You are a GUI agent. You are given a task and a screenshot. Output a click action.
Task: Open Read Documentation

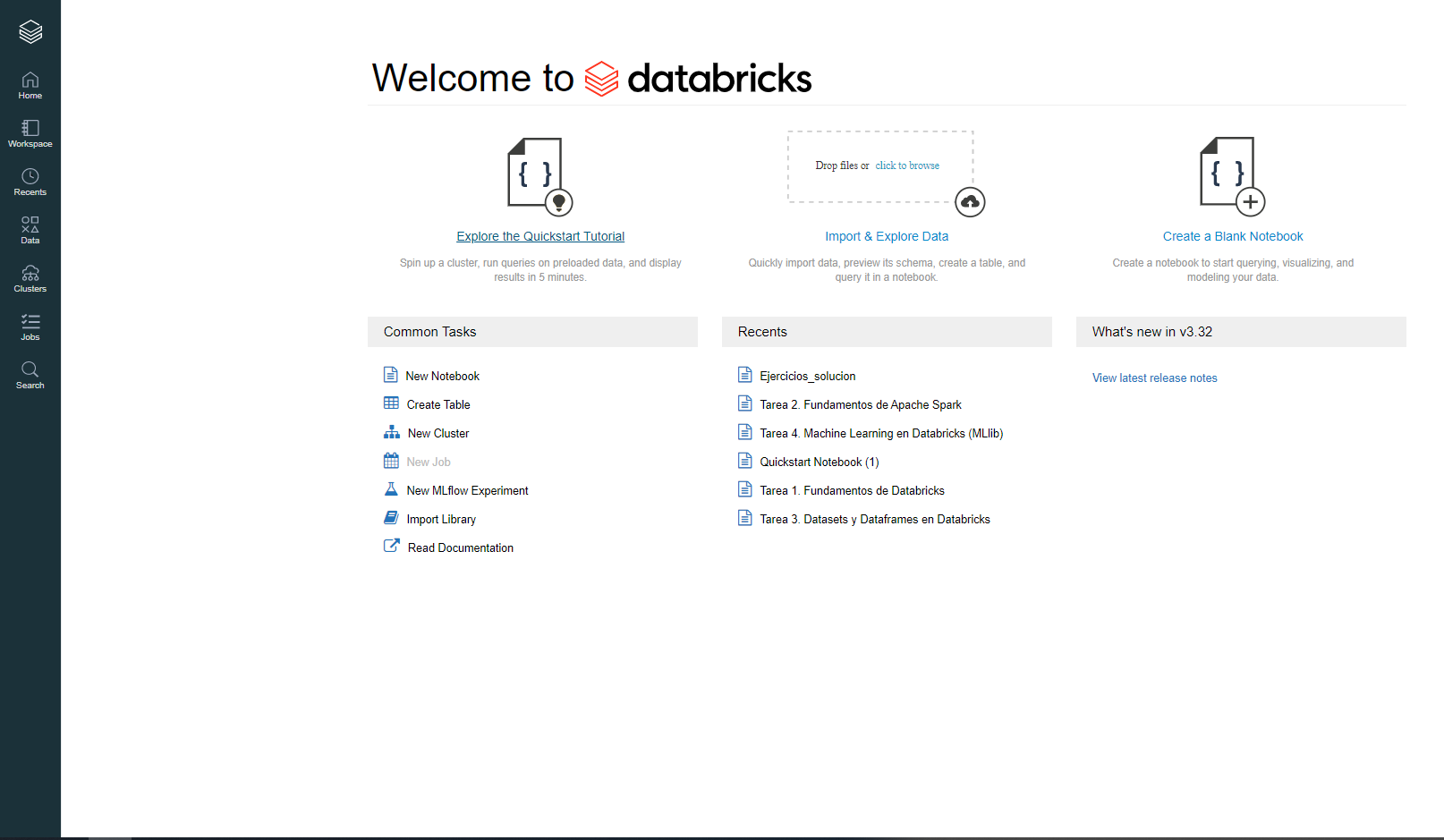461,548
